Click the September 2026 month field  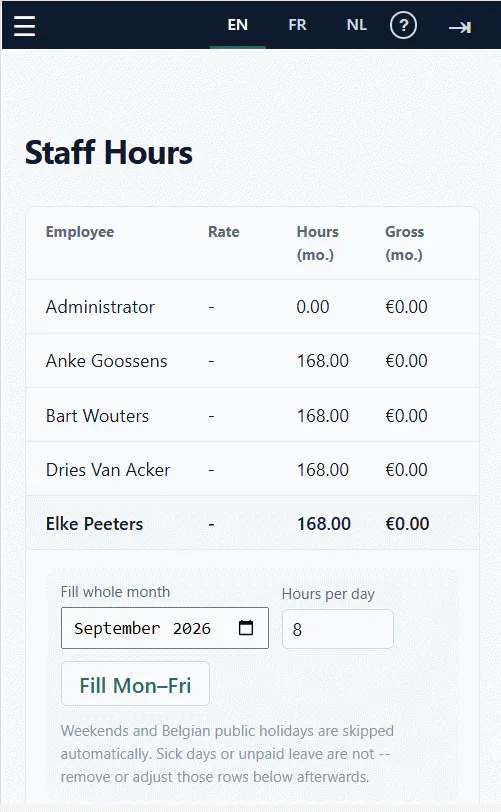pos(165,628)
